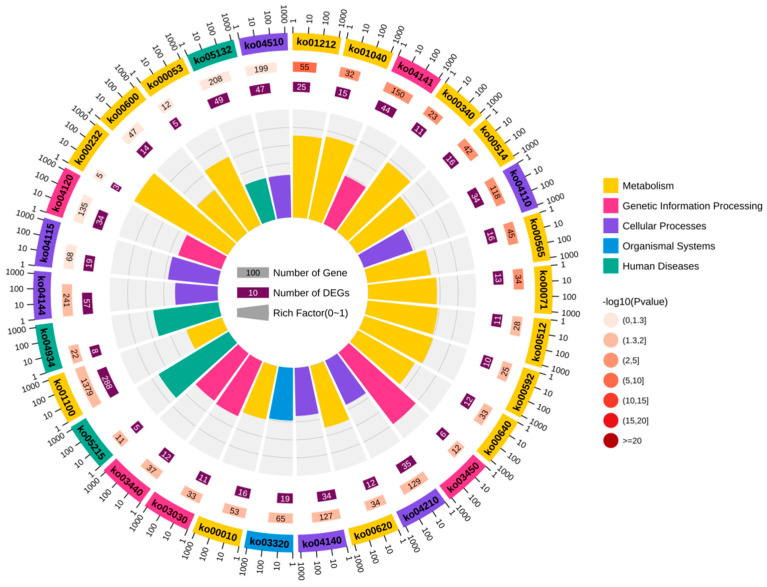The width and height of the screenshot is (767, 587).
Task: Click the Number of Gene gray legend box
Action: coord(253,272)
